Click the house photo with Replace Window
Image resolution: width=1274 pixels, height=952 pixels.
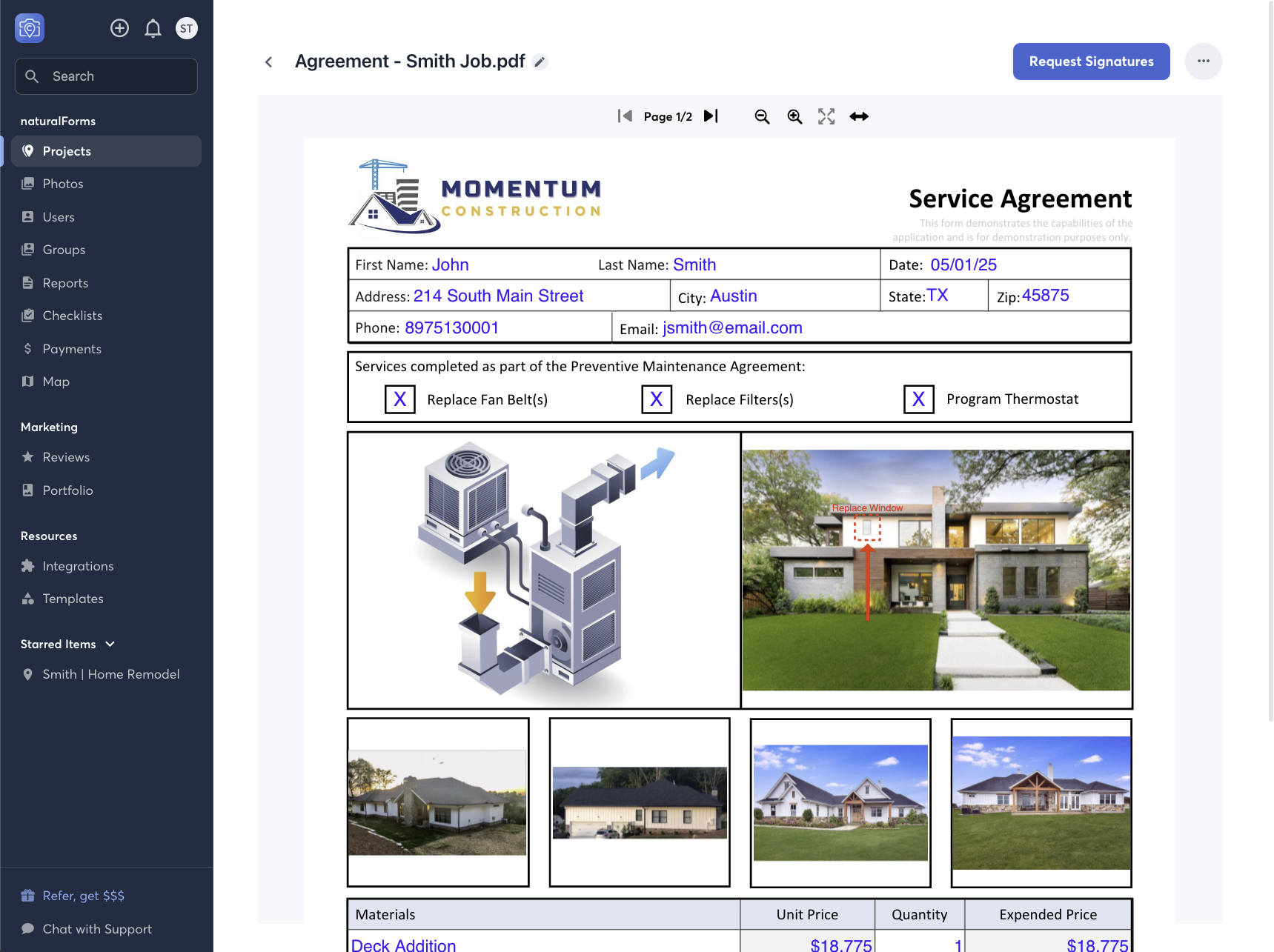coord(936,570)
